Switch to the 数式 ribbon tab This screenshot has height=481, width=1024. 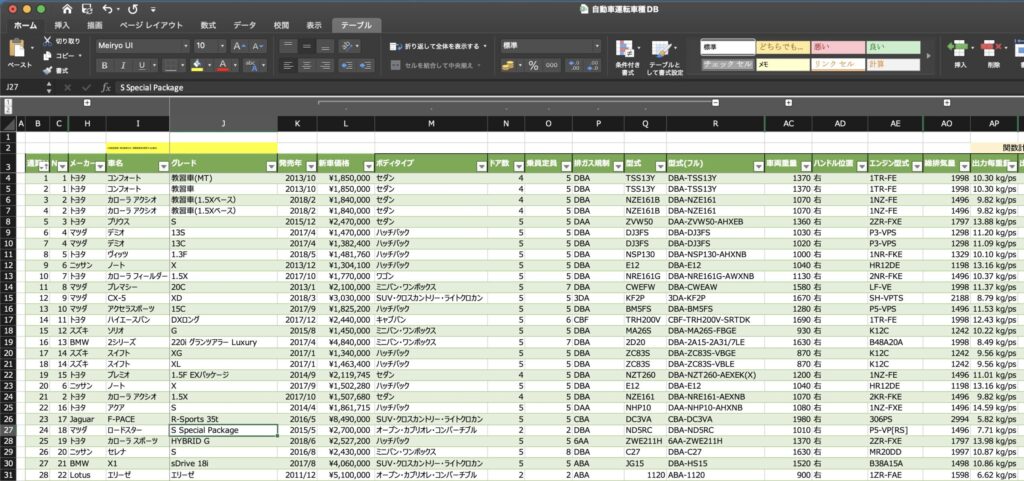[x=208, y=25]
